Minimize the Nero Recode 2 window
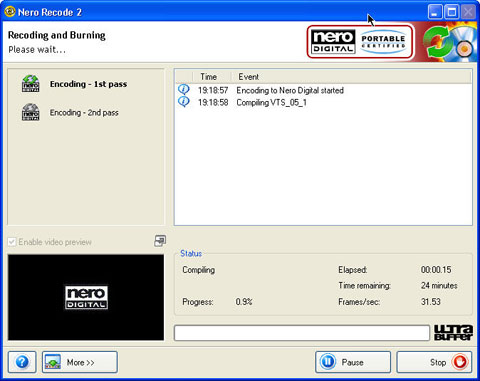Viewport: 480px width, 381px height. pyautogui.click(x=435, y=12)
